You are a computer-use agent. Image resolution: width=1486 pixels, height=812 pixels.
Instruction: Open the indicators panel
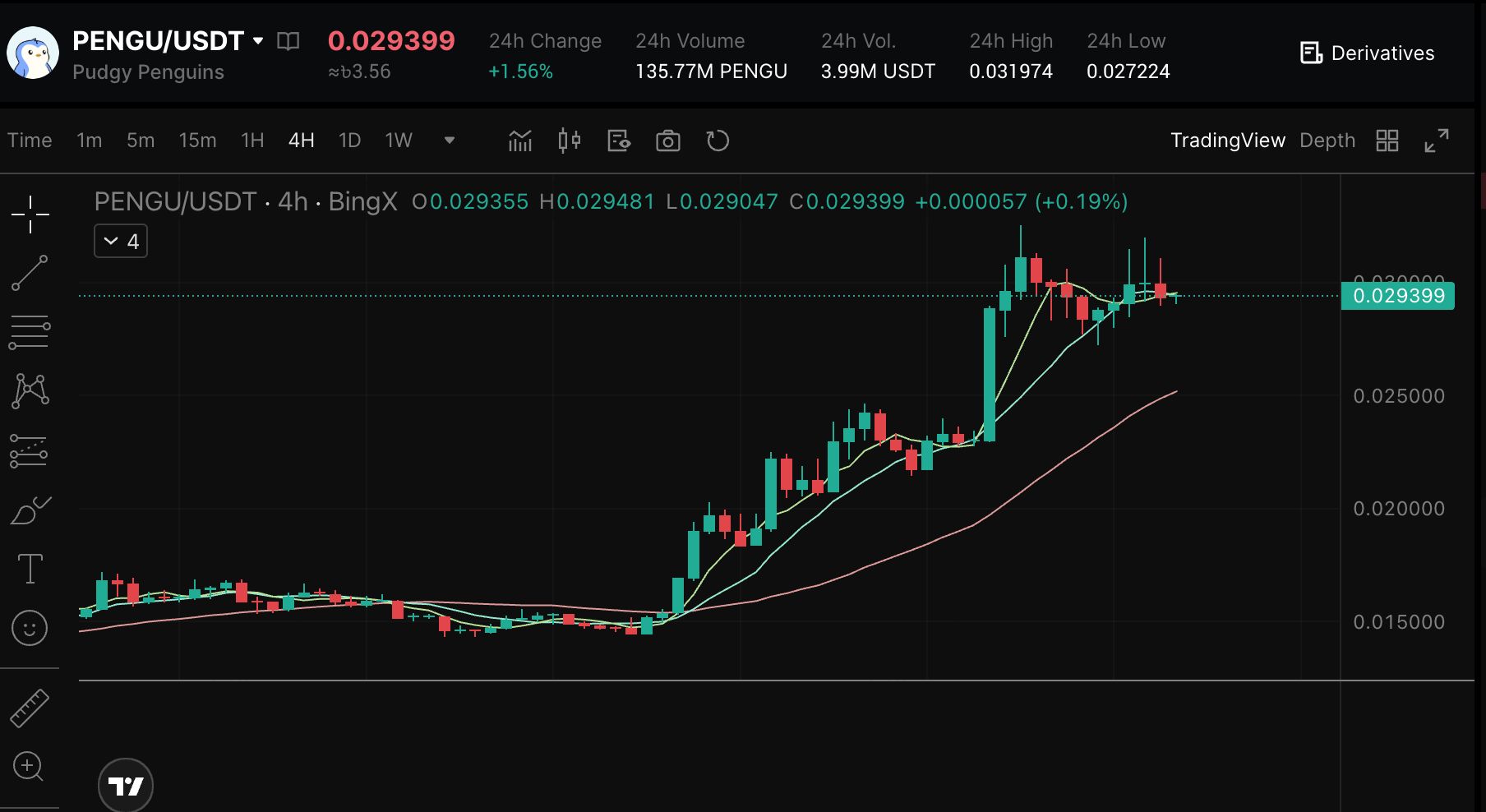click(519, 141)
